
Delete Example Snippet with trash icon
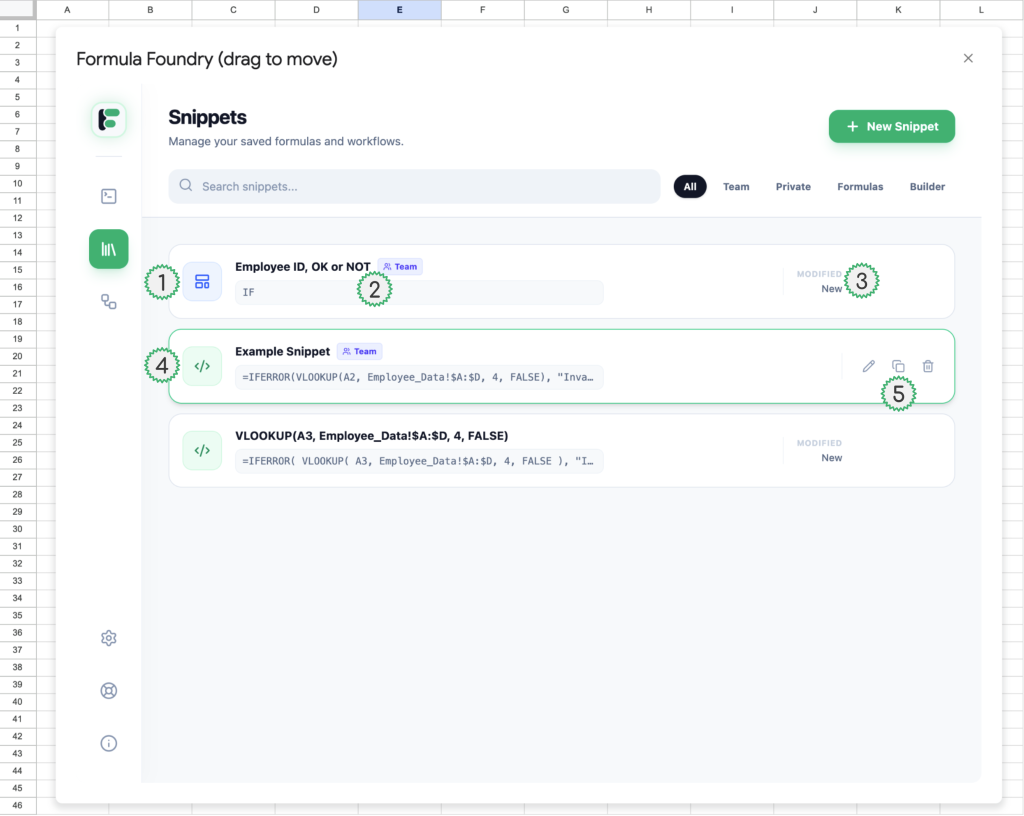[928, 366]
